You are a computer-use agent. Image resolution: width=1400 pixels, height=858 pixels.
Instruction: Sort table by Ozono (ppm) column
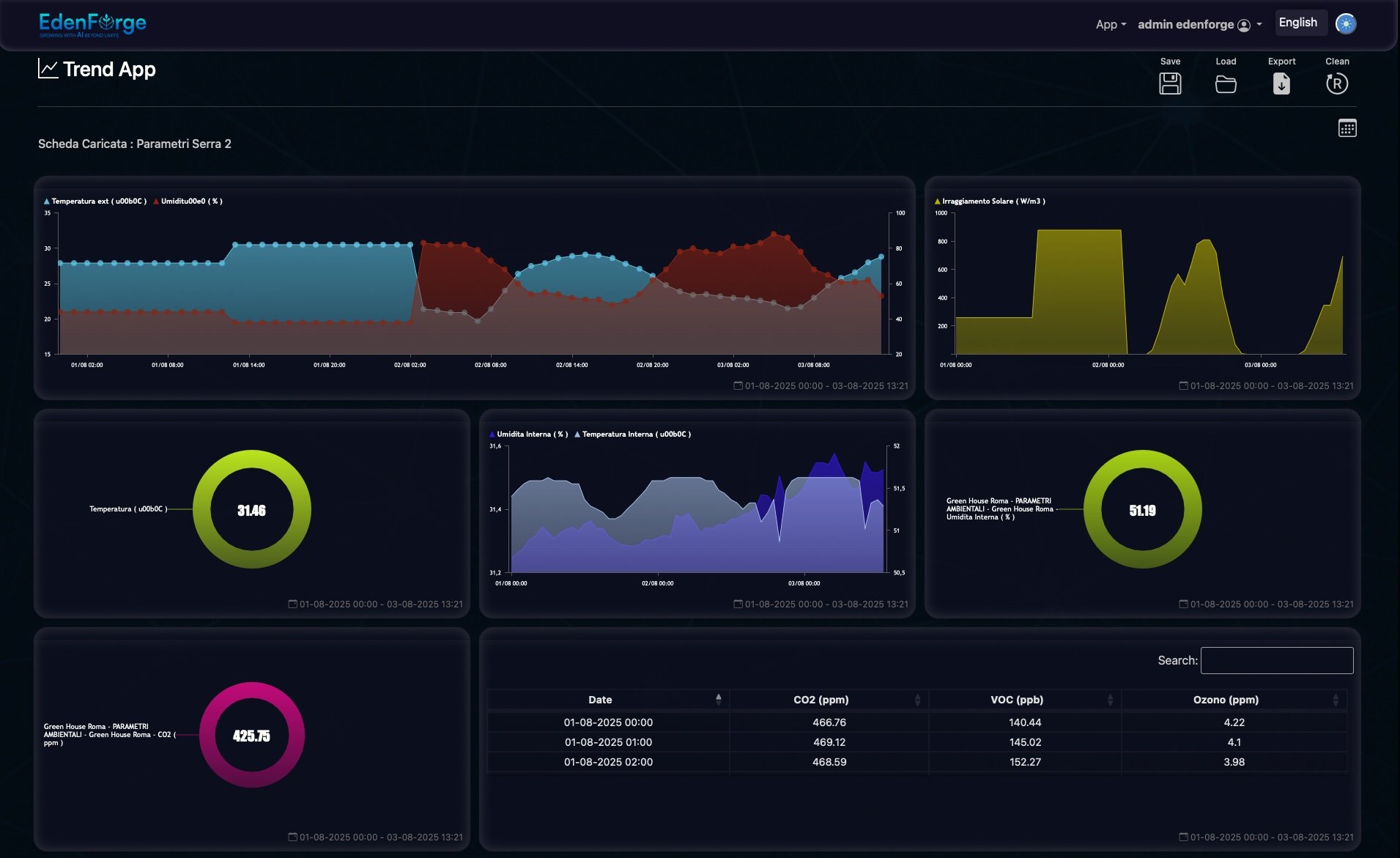pyautogui.click(x=1226, y=700)
